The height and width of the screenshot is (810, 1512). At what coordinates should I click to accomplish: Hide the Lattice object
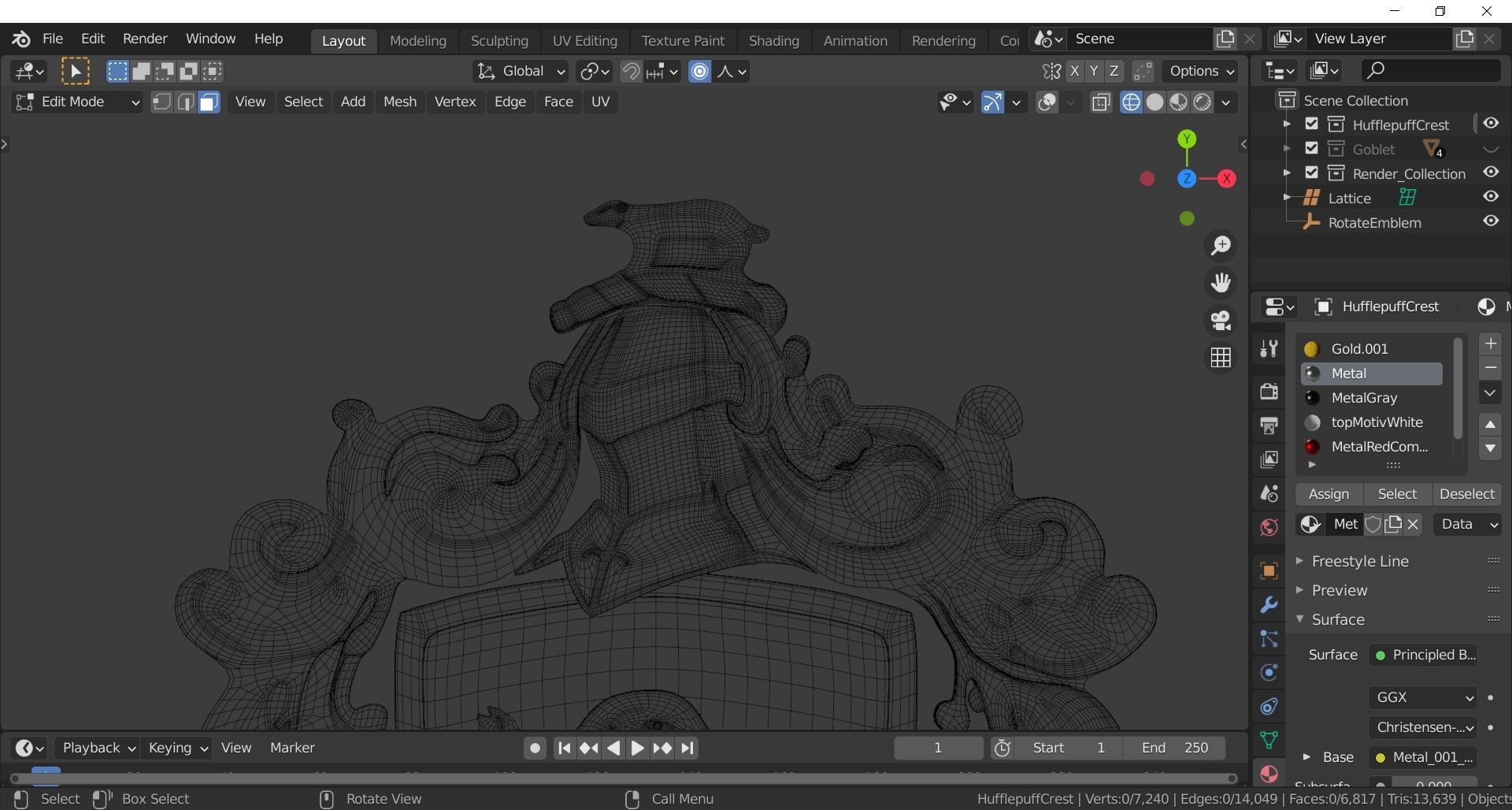[1491, 197]
